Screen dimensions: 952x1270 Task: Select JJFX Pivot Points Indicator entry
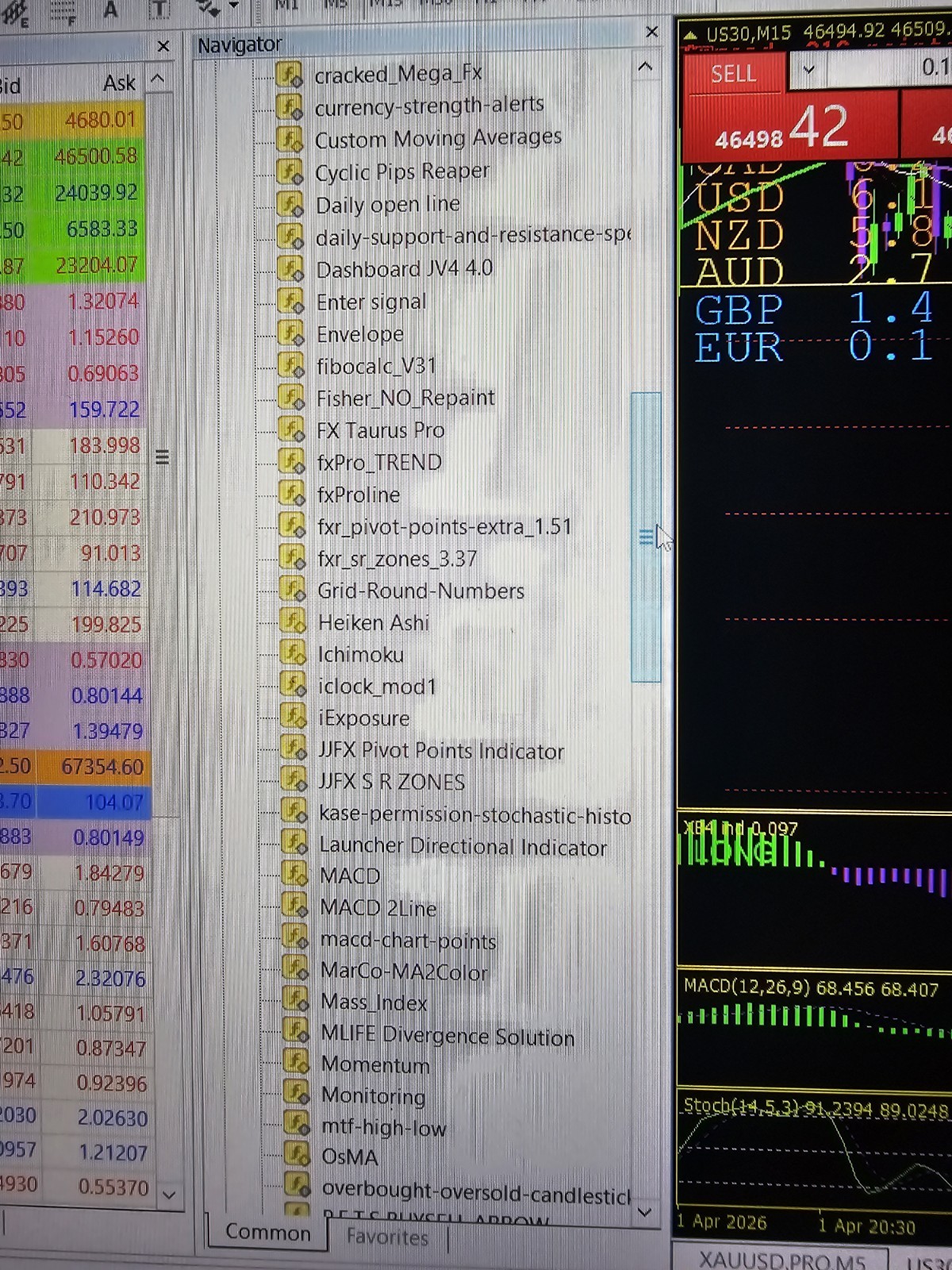(x=441, y=750)
